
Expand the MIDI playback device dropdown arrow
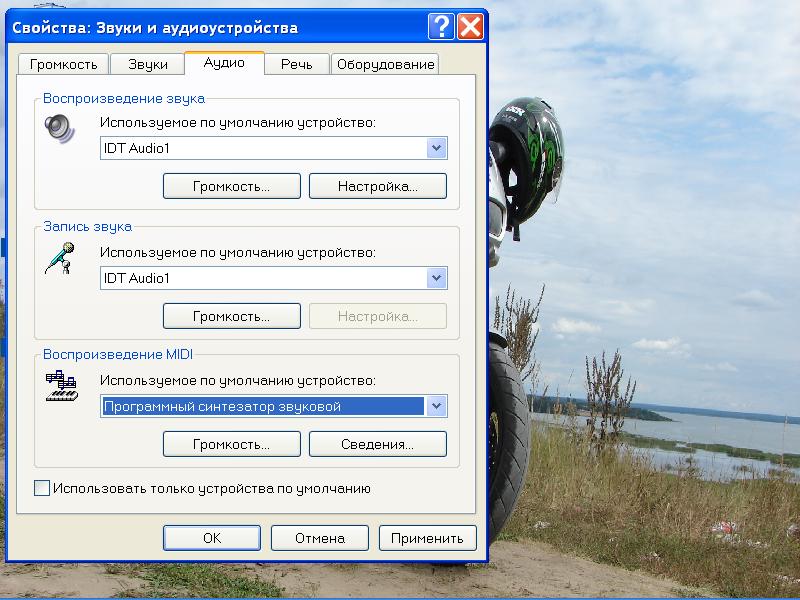tap(437, 407)
